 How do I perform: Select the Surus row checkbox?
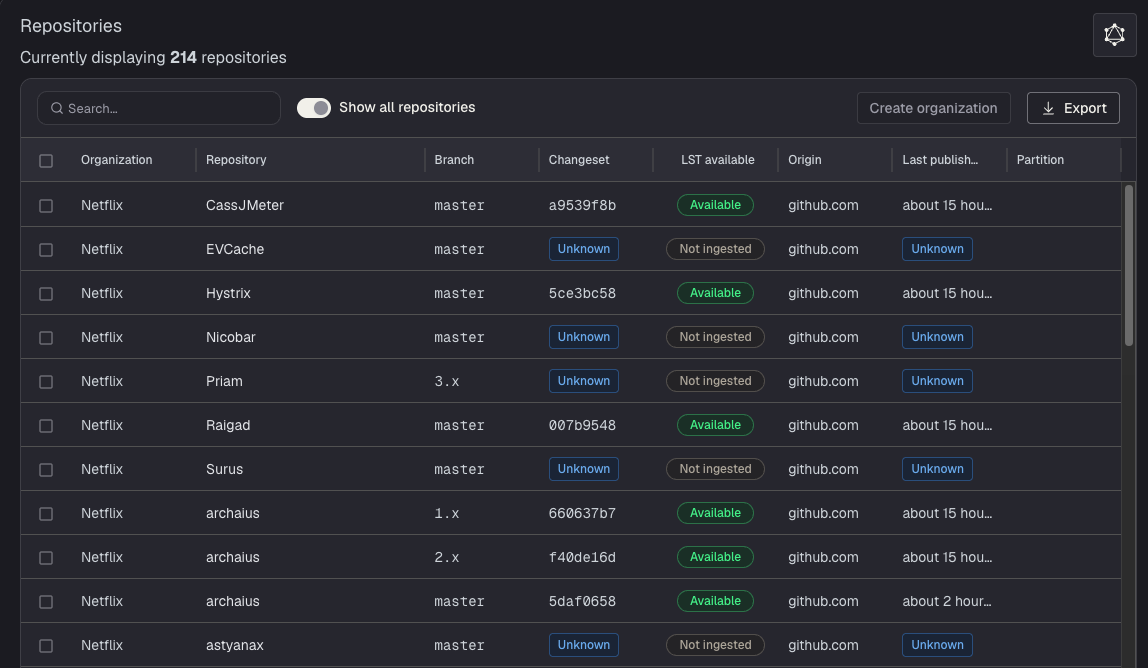pyautogui.click(x=46, y=470)
